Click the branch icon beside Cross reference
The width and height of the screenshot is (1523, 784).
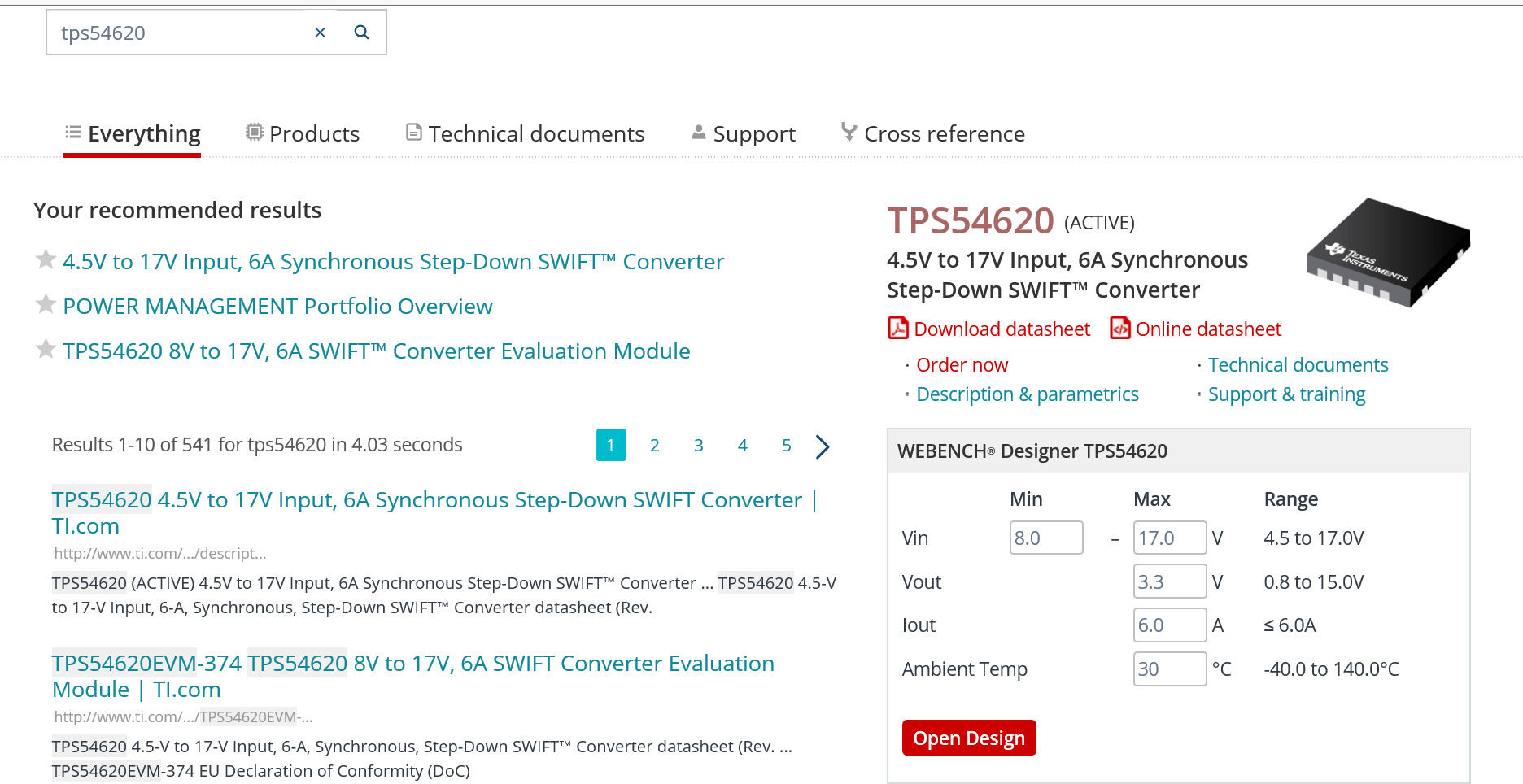[x=849, y=132]
